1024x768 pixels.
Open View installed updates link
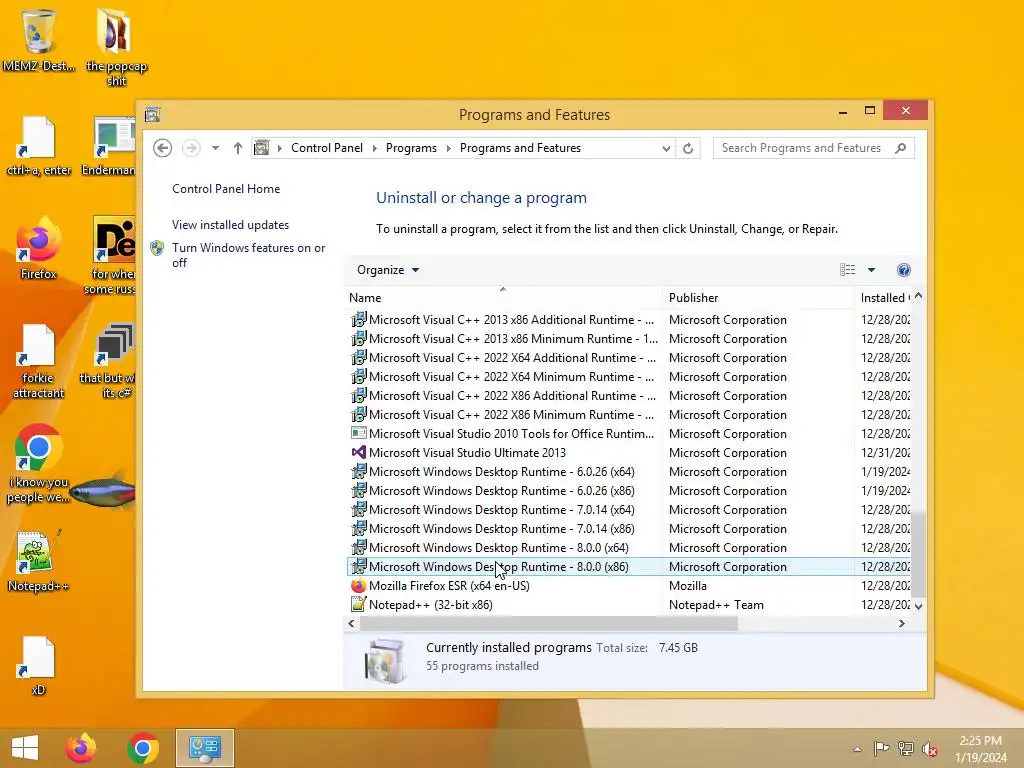click(x=231, y=225)
